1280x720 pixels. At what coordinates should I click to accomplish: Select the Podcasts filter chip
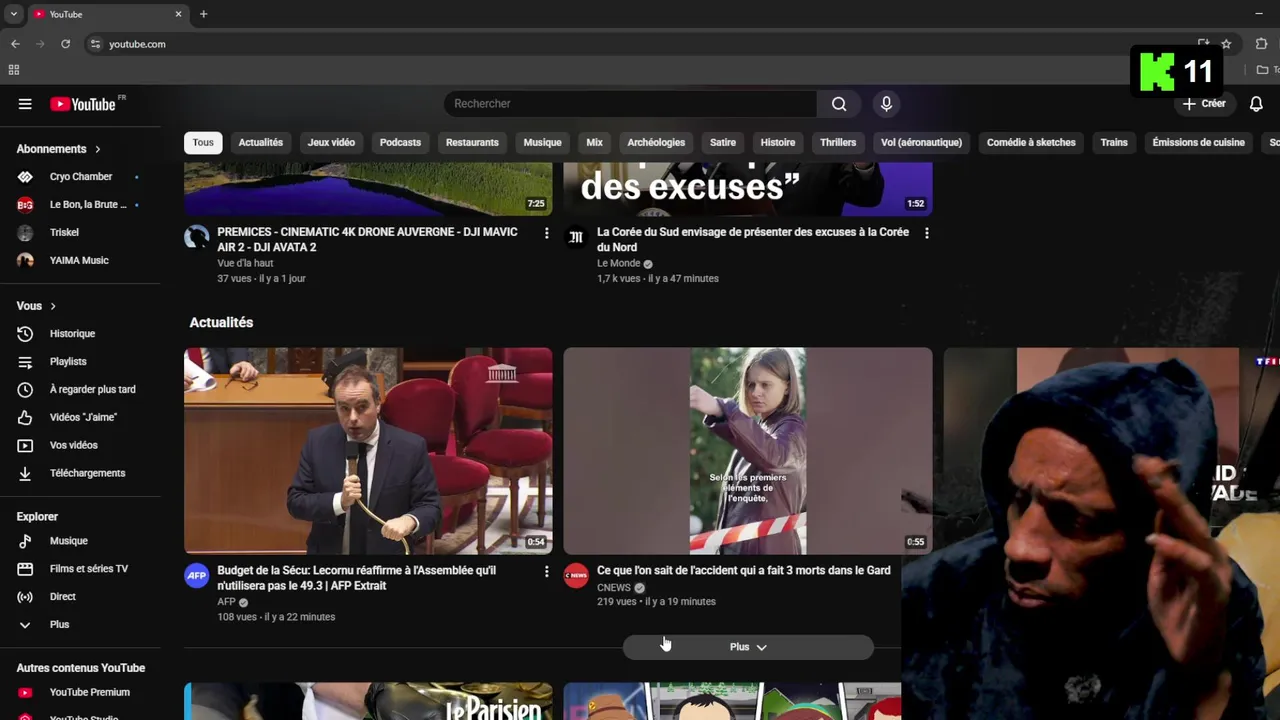pos(400,142)
